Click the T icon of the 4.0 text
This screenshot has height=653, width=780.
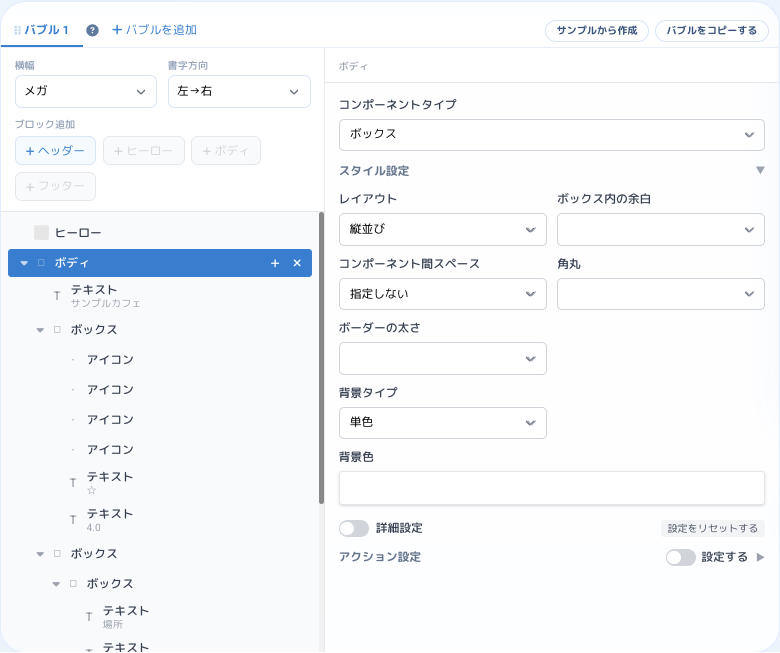[x=73, y=520]
